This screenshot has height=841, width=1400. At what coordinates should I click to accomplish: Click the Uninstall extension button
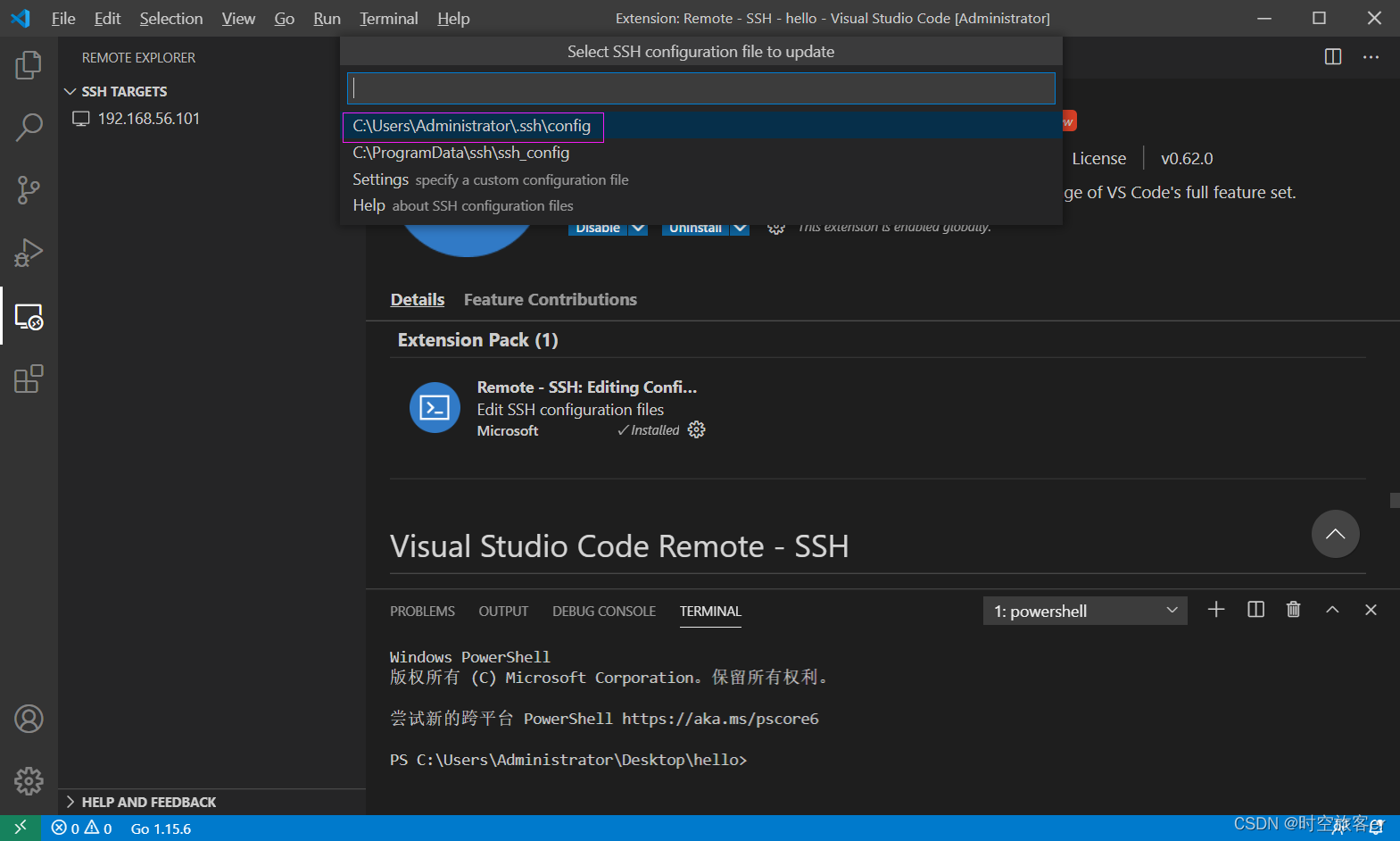(695, 229)
